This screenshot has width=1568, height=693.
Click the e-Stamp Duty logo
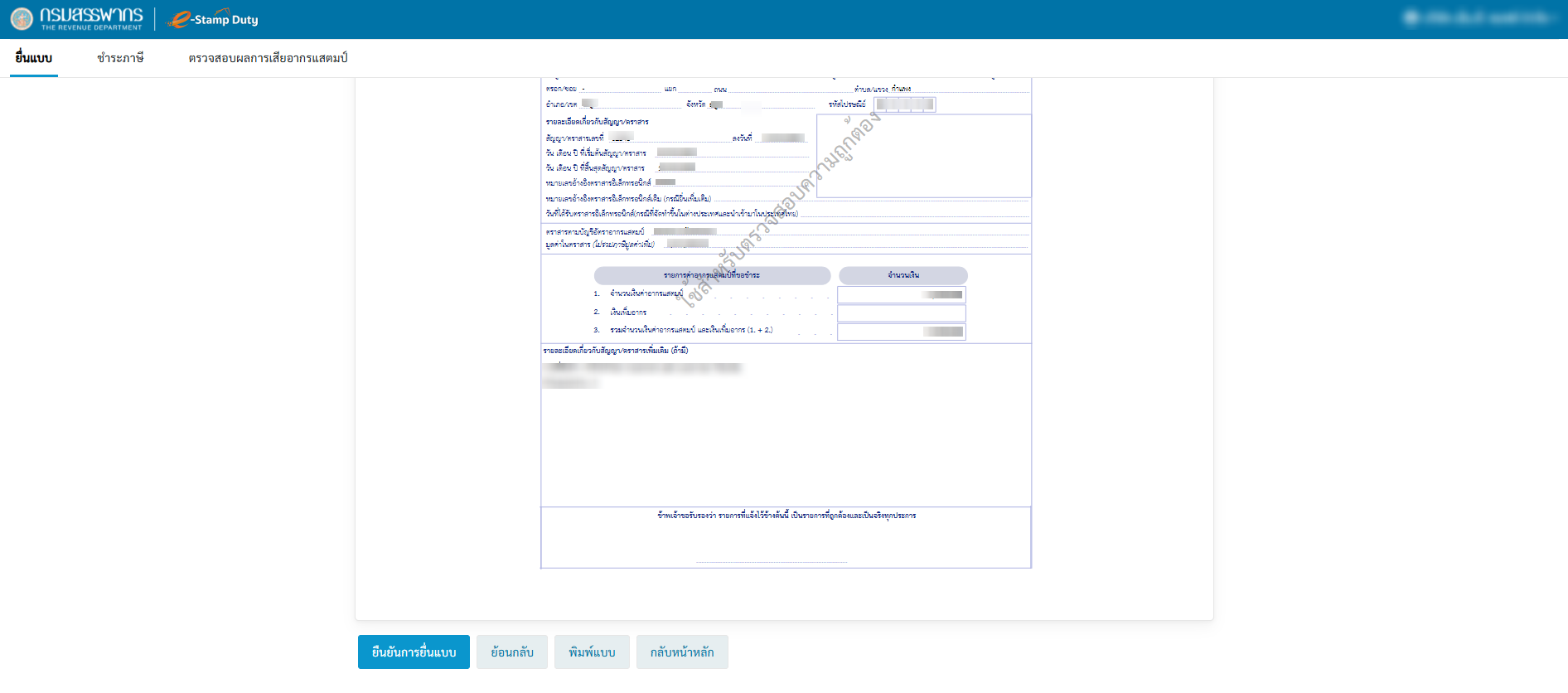(213, 19)
